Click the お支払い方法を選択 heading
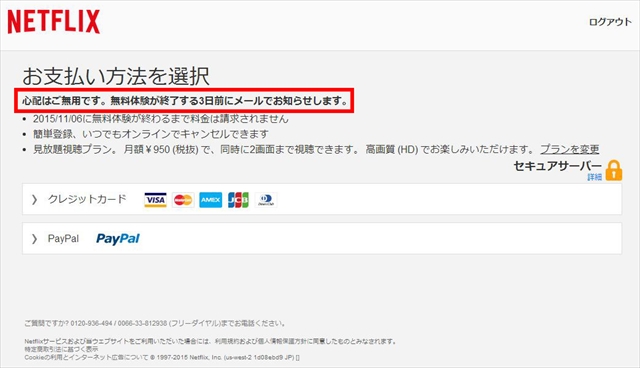 116,76
